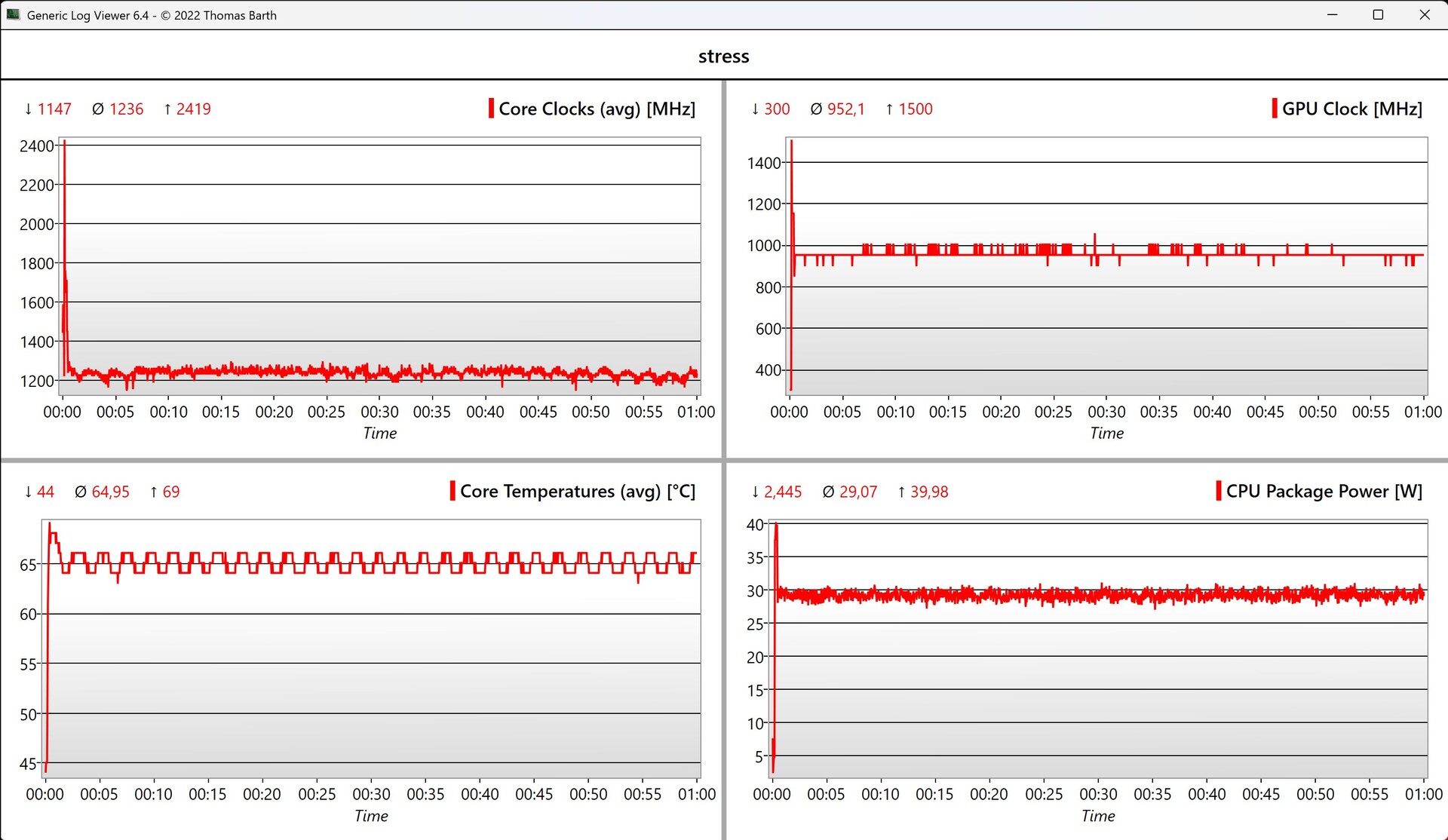This screenshot has width=1448, height=840.
Task: Click the GPU Clock [MHz] chart title
Action: click(x=1351, y=109)
